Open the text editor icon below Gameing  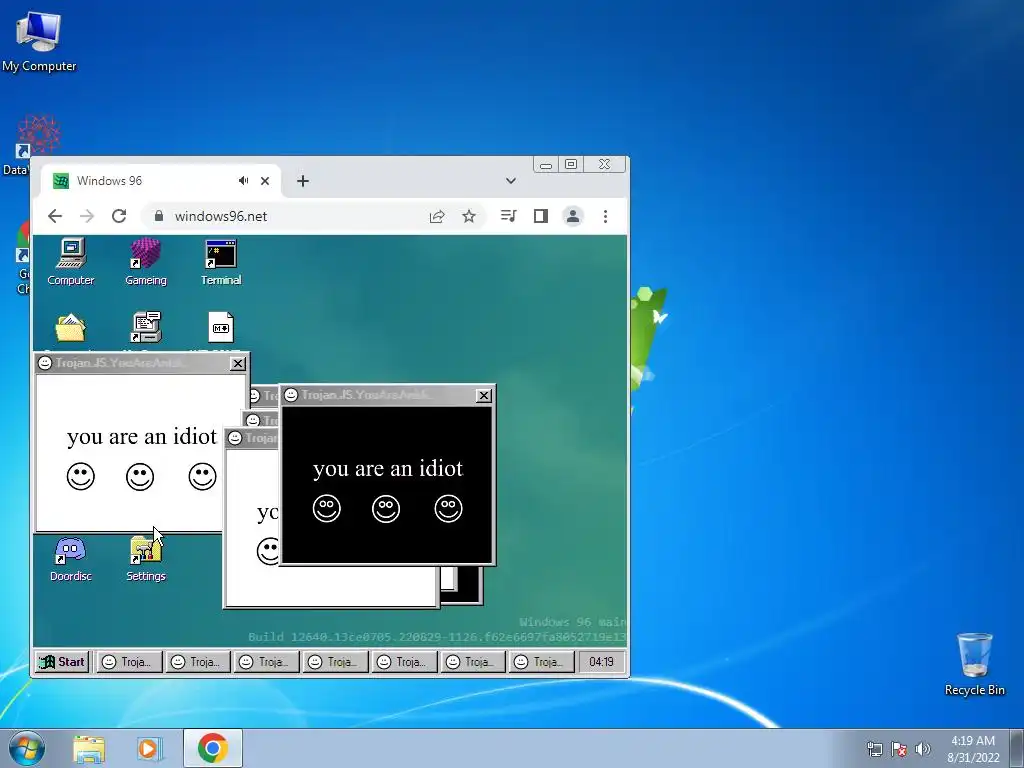(146, 327)
